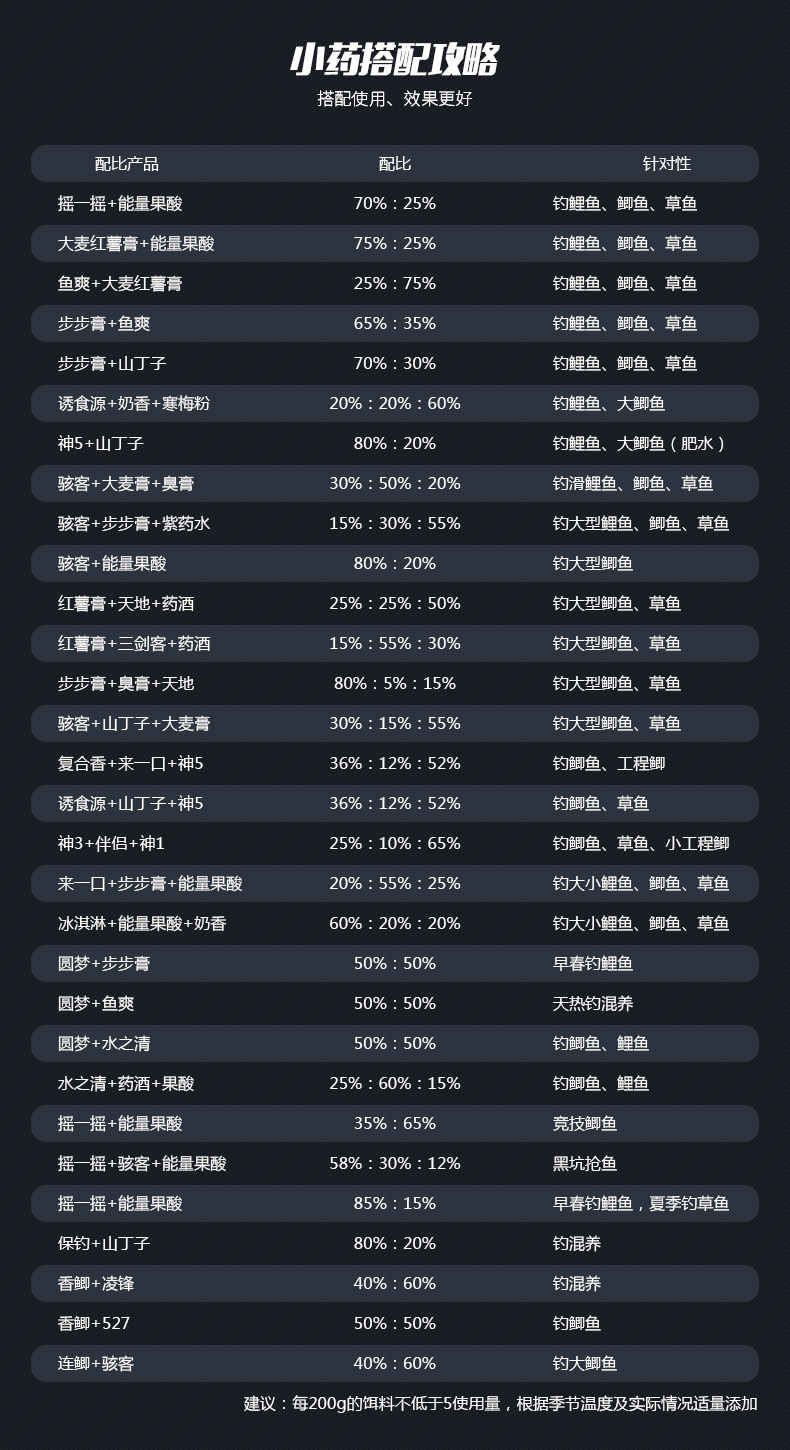Click the "香鲫+527" product name

(94, 1323)
